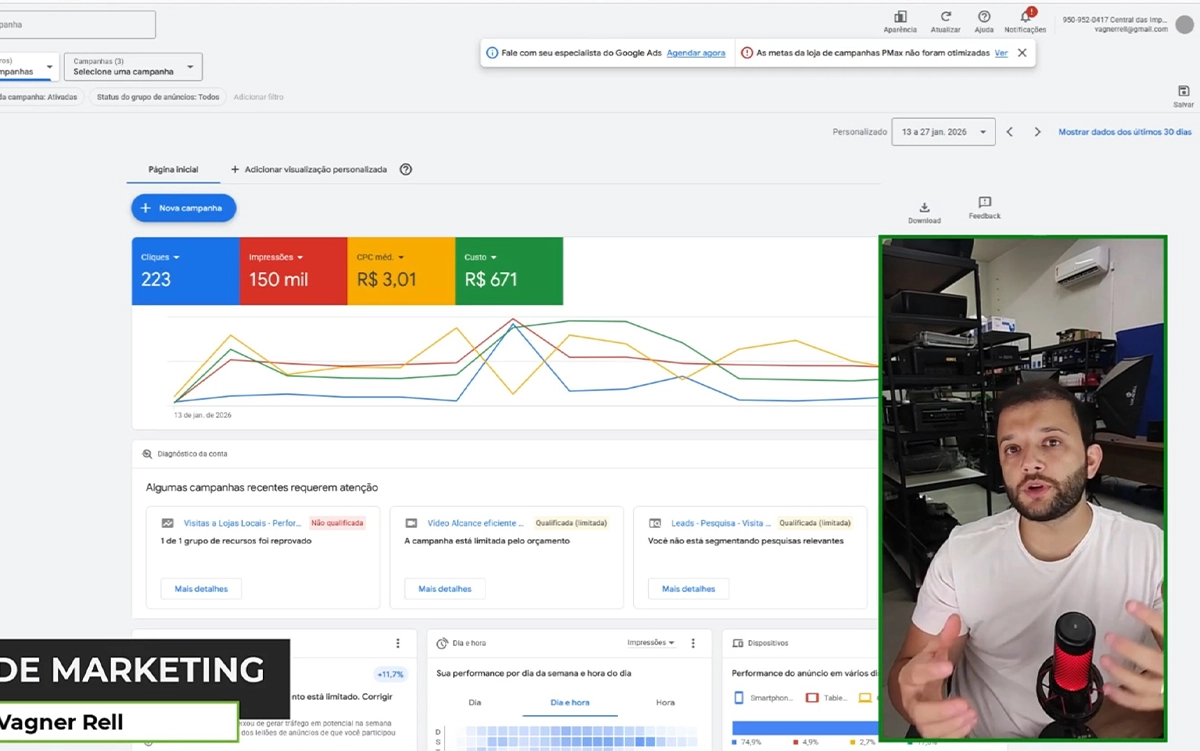The image size is (1200, 751).
Task: Click the Diagnóstico da conta icon
Action: (147, 454)
